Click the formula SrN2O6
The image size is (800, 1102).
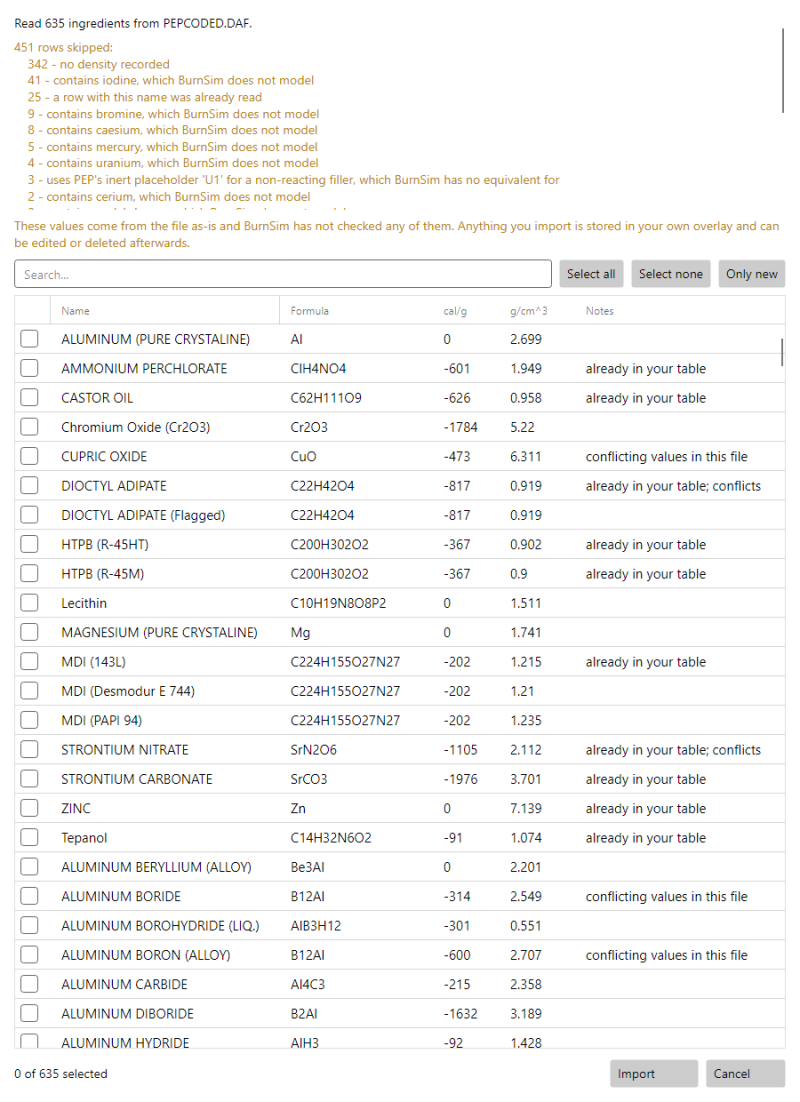point(314,750)
